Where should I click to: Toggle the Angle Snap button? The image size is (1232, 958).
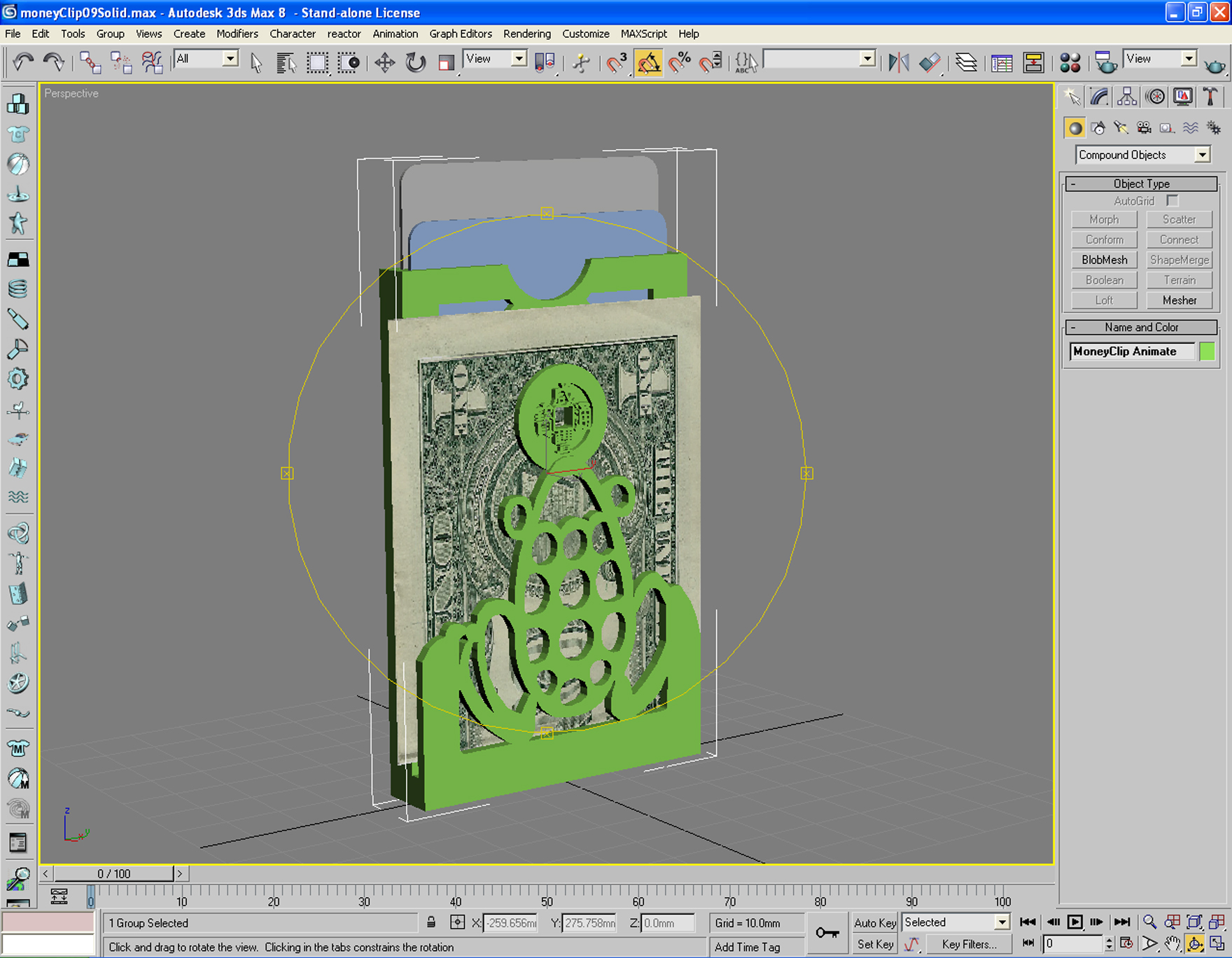tap(649, 63)
